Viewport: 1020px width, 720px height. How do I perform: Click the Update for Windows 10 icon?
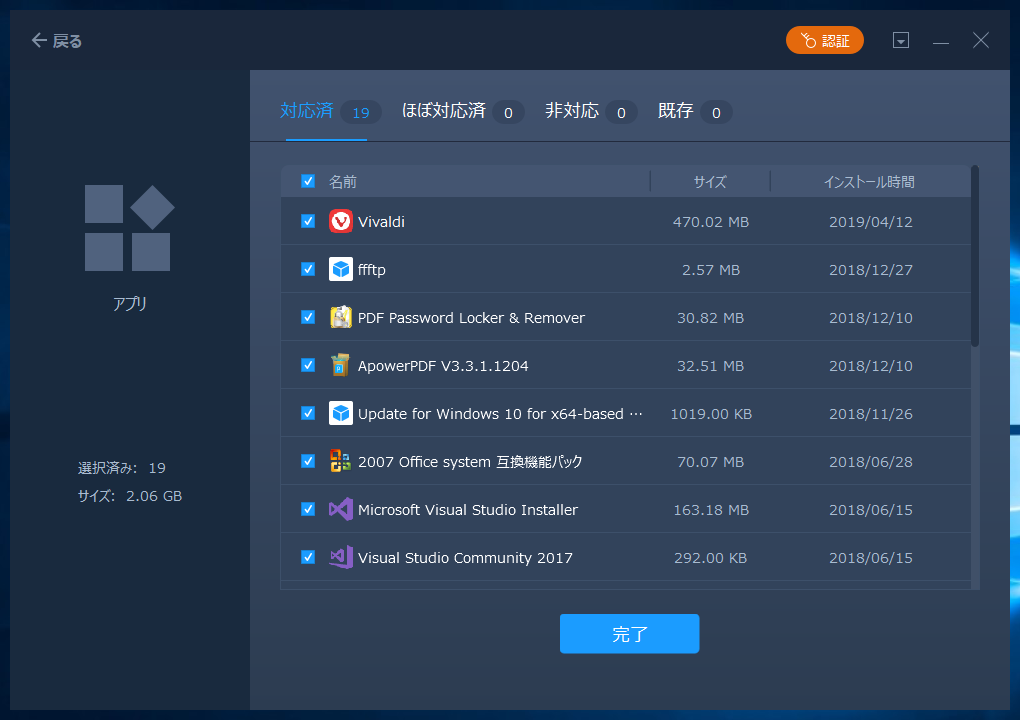340,413
